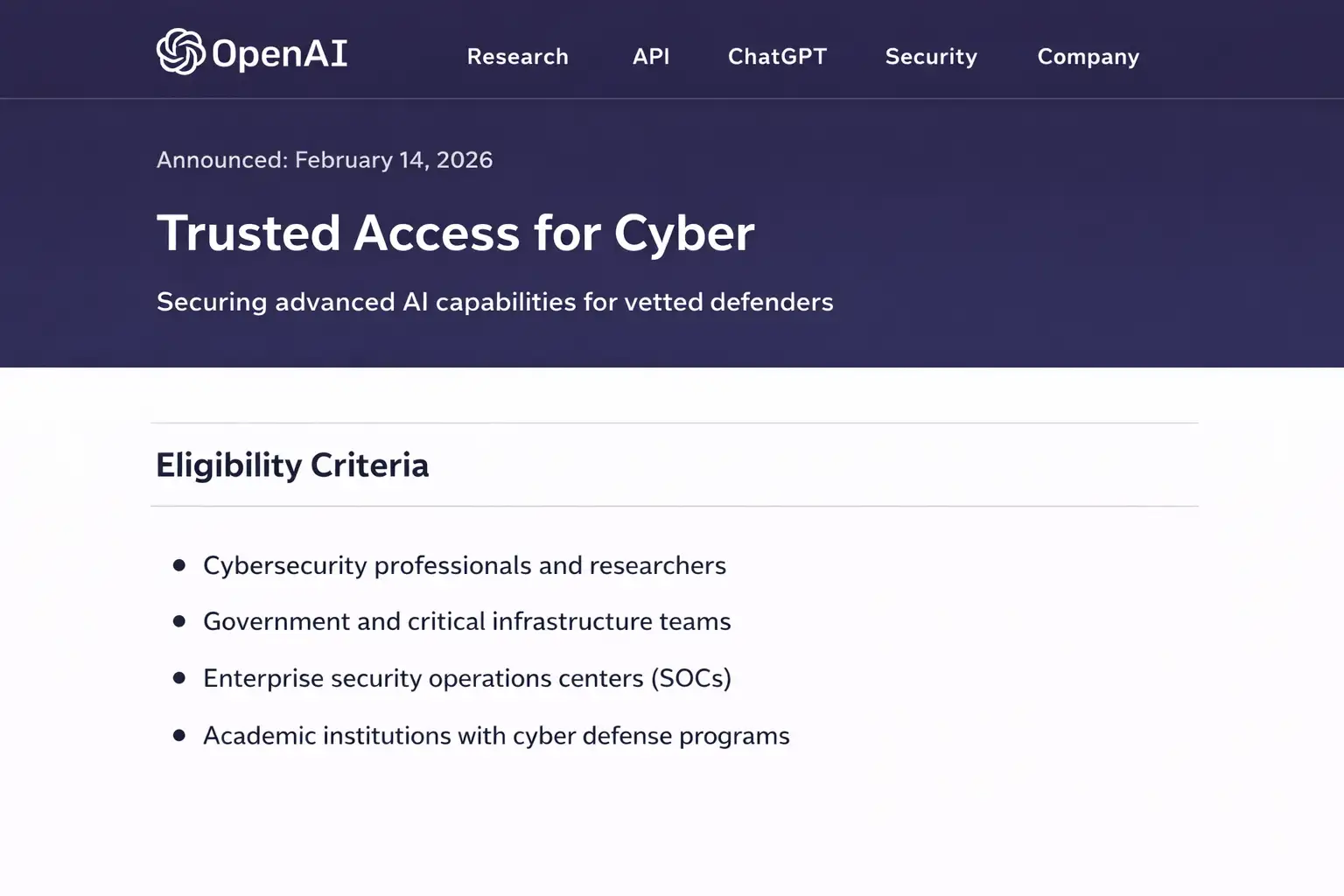
Task: Click the Enterprise security operations centers entry
Action: 467,678
